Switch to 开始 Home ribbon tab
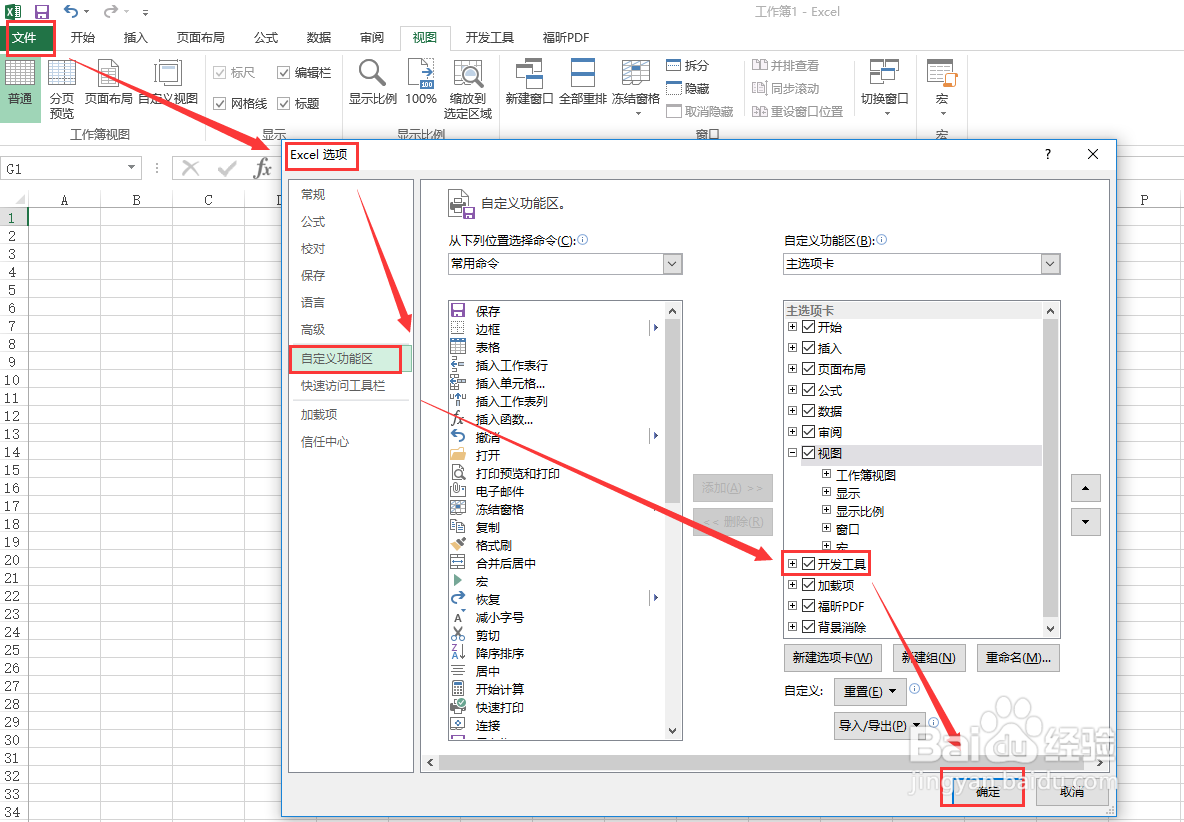 [82, 38]
